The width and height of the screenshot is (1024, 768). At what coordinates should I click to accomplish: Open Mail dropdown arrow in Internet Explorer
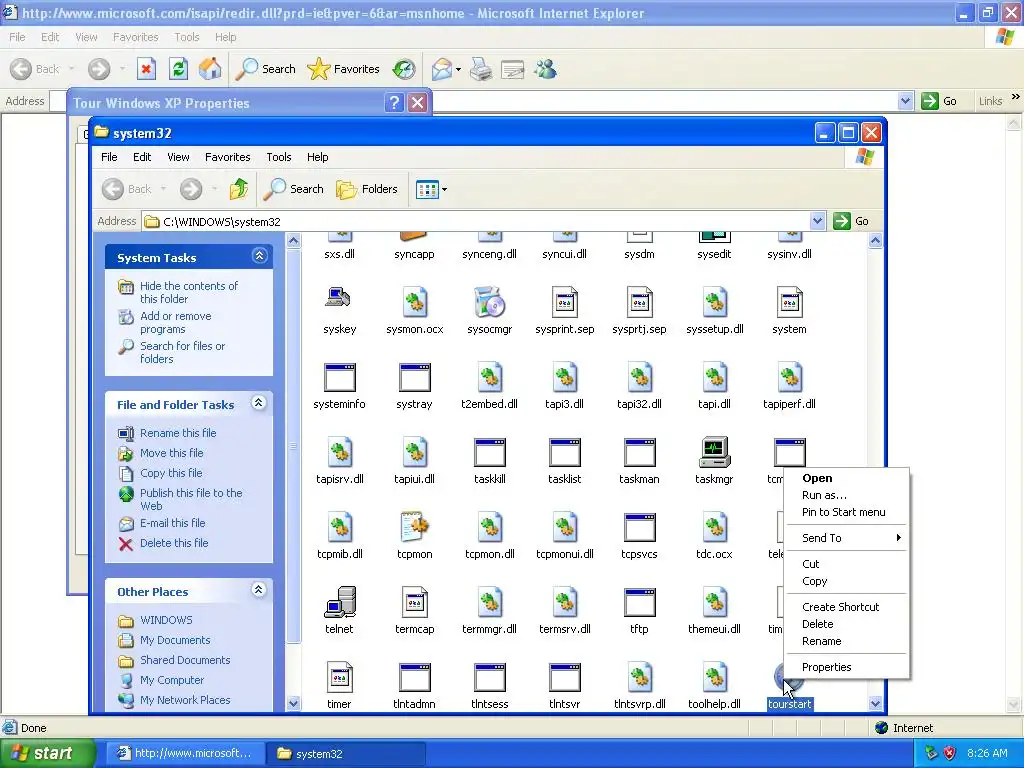458,69
